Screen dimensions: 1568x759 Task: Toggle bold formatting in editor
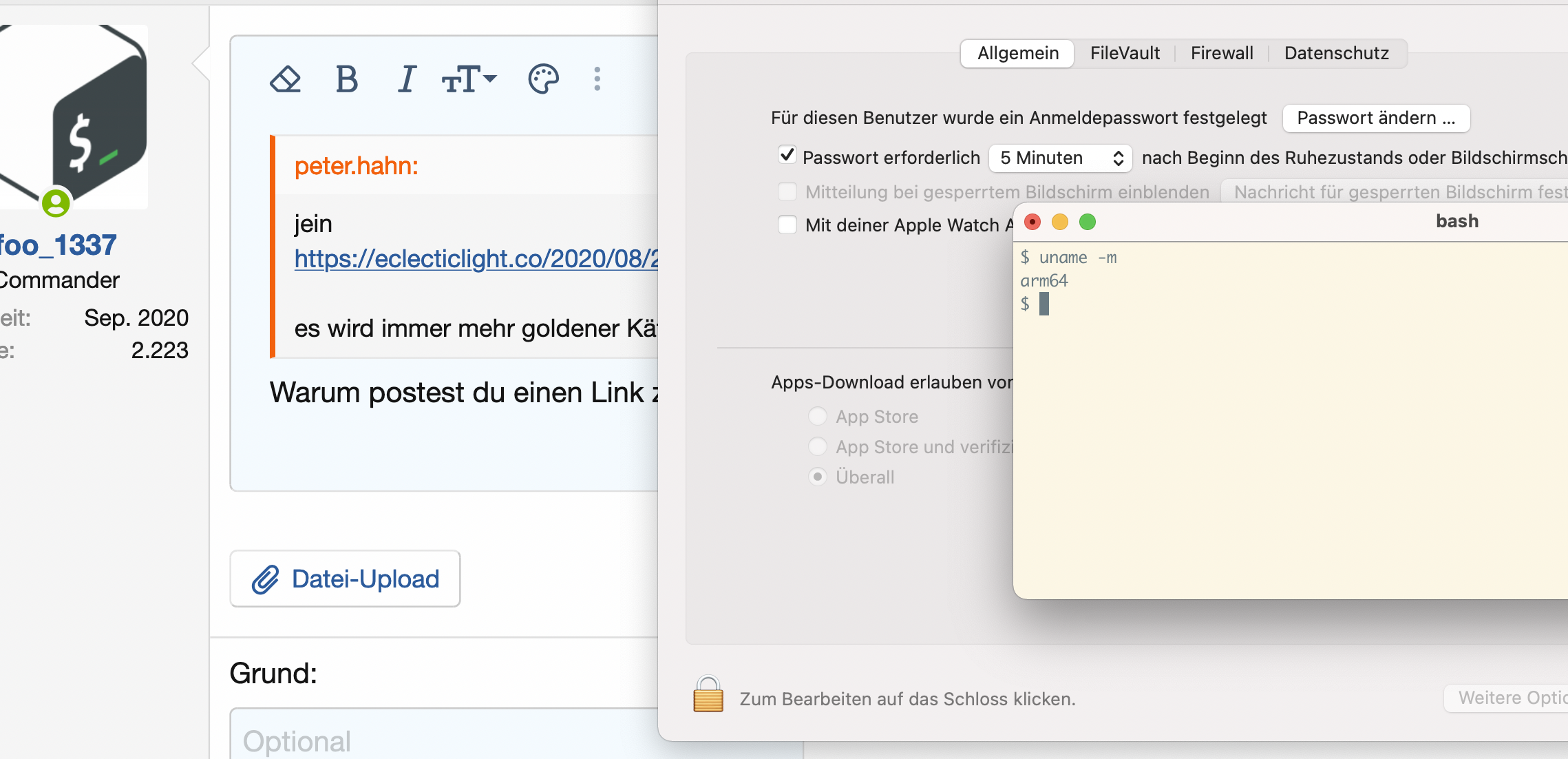pyautogui.click(x=346, y=79)
